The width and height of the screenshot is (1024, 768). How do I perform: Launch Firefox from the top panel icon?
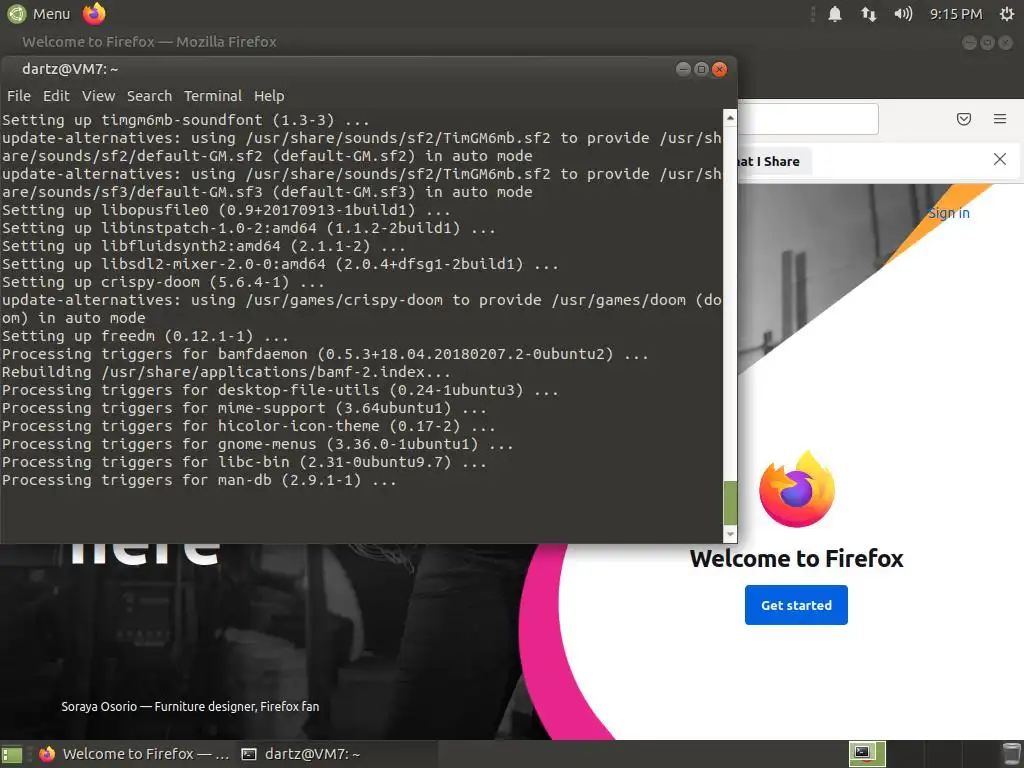(94, 14)
